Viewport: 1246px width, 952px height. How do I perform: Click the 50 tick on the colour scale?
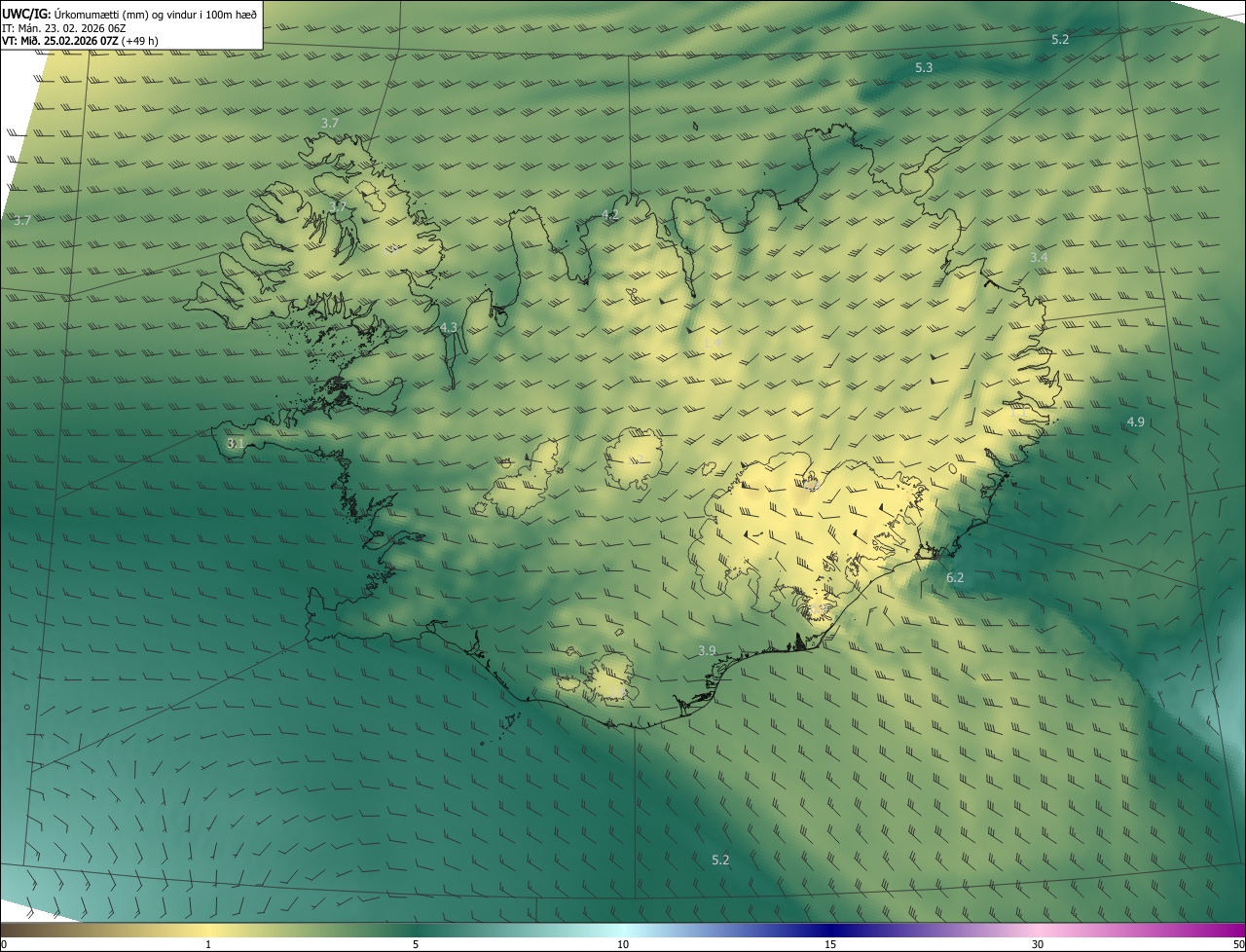1238,944
